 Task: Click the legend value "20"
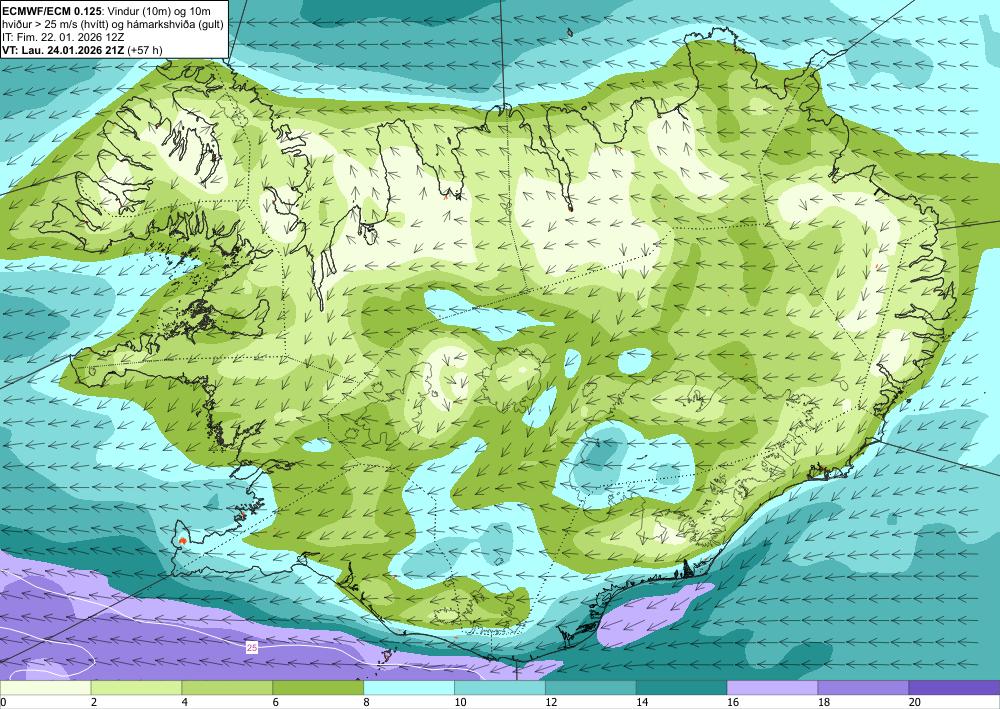click(915, 702)
